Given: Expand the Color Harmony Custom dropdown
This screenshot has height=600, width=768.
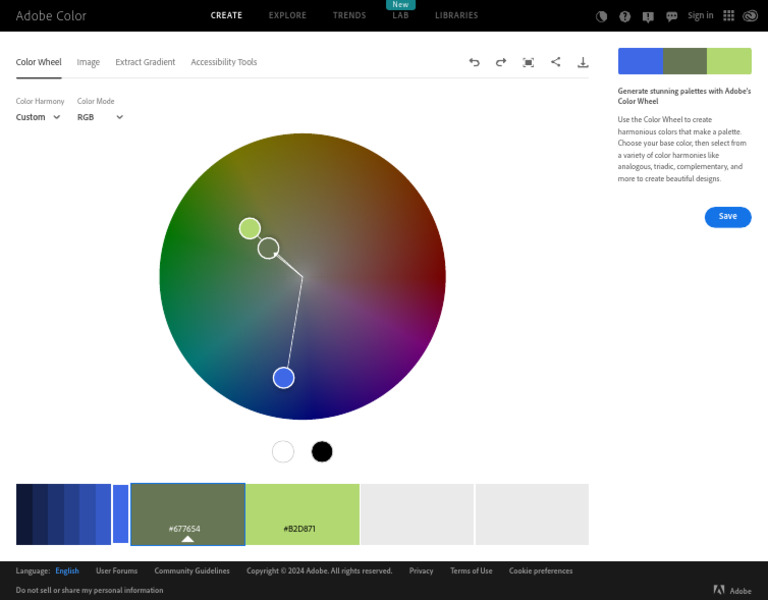Looking at the screenshot, I should pos(38,117).
